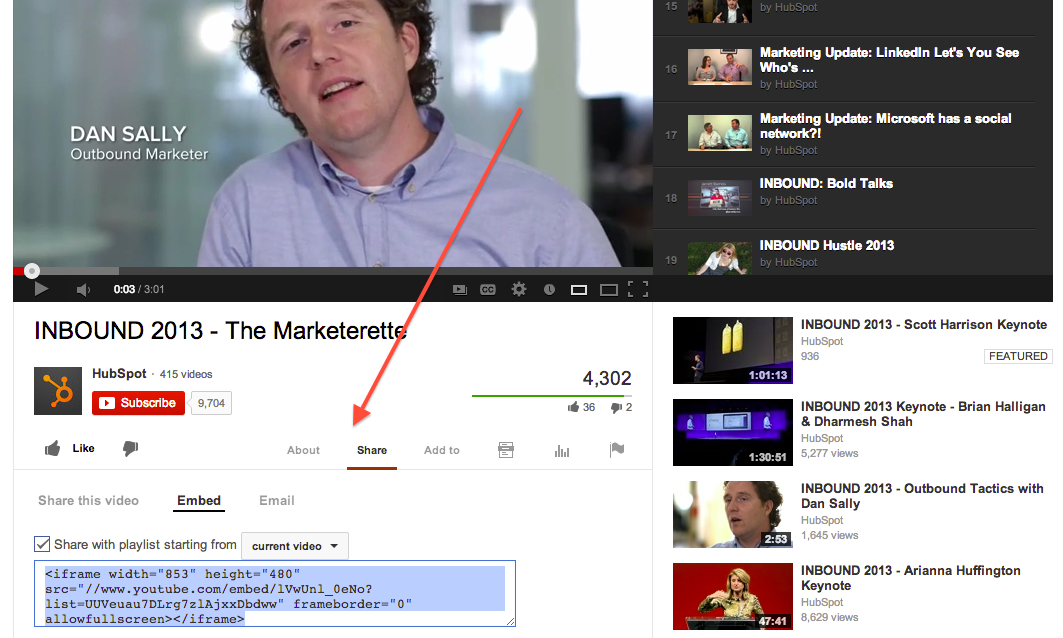The height and width of the screenshot is (638, 1063).
Task: Uncheck 'Share with playlist starting from'
Action: pos(41,545)
